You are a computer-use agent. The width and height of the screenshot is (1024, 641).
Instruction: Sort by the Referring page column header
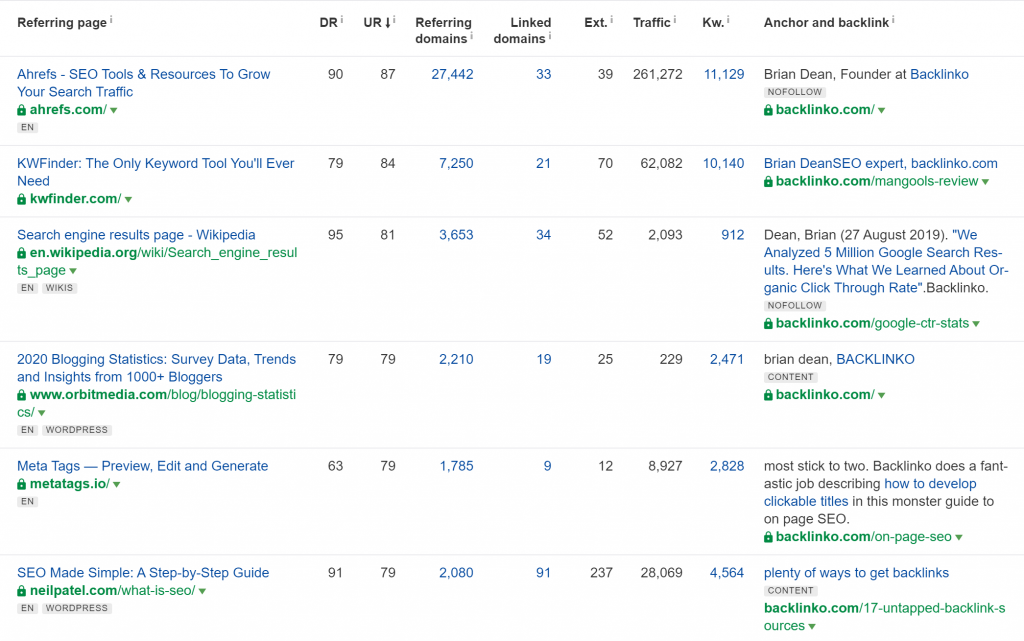pyautogui.click(x=62, y=23)
